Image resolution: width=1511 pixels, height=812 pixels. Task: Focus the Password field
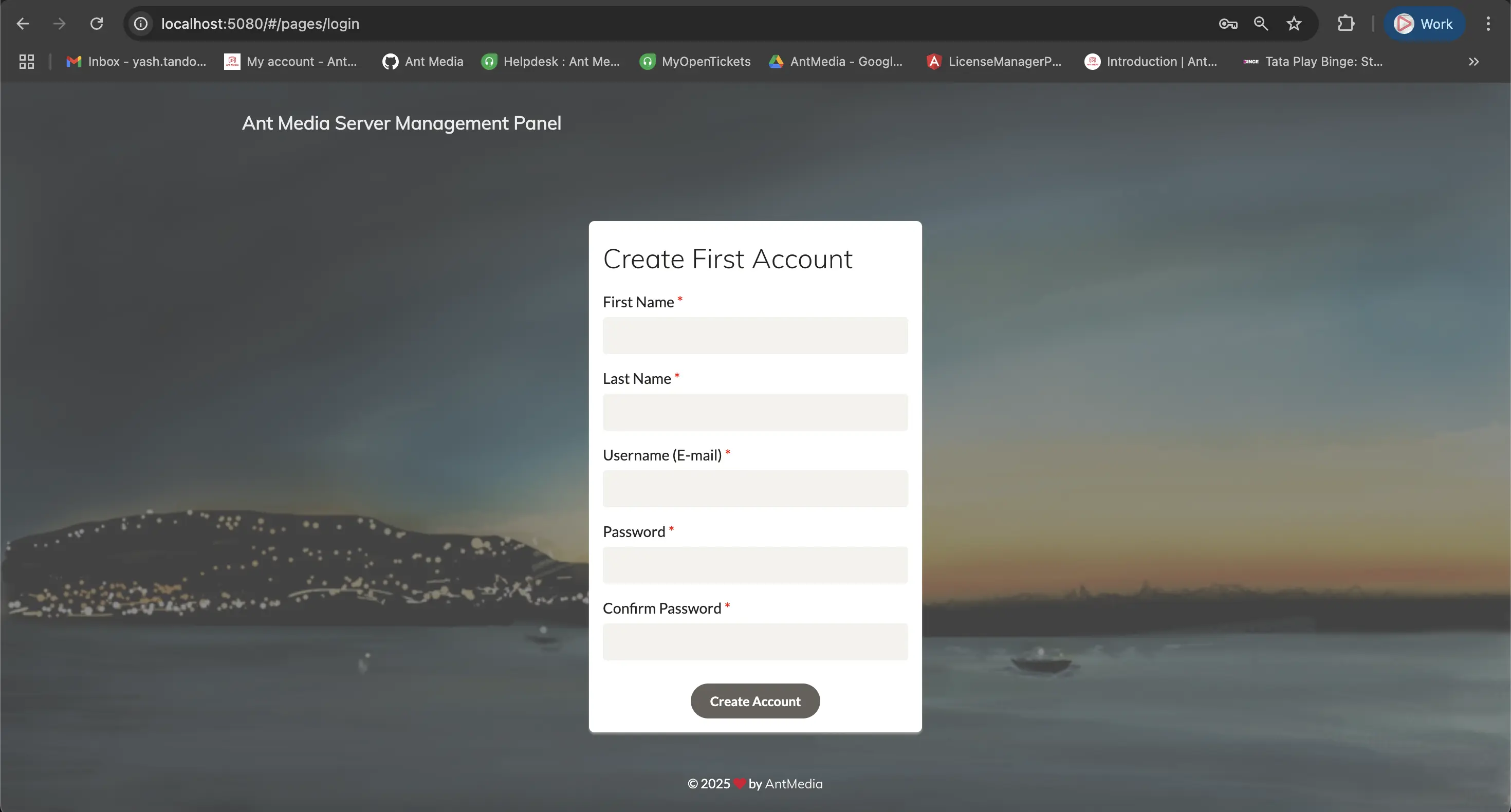(755, 565)
